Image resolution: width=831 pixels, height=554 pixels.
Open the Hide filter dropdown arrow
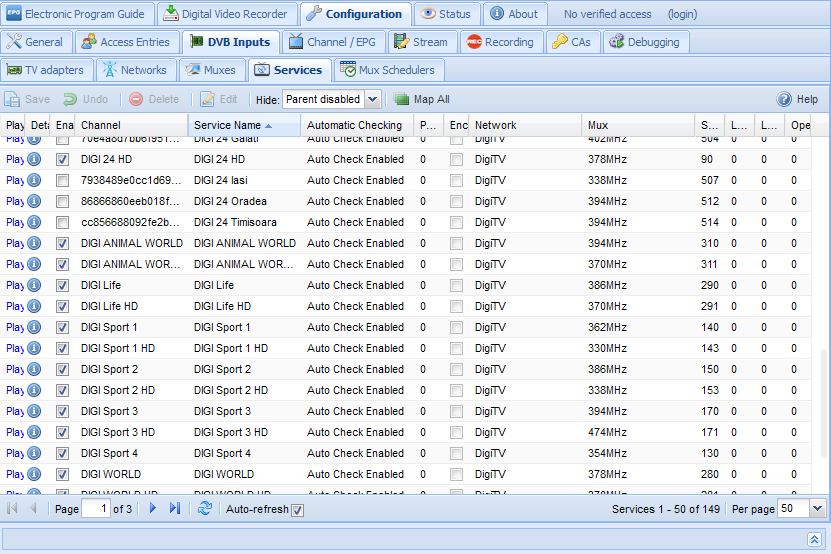point(373,99)
